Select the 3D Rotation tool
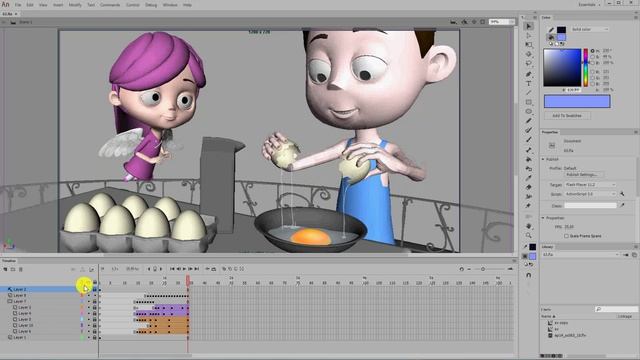Viewport: 640px width, 360px height. [529, 54]
